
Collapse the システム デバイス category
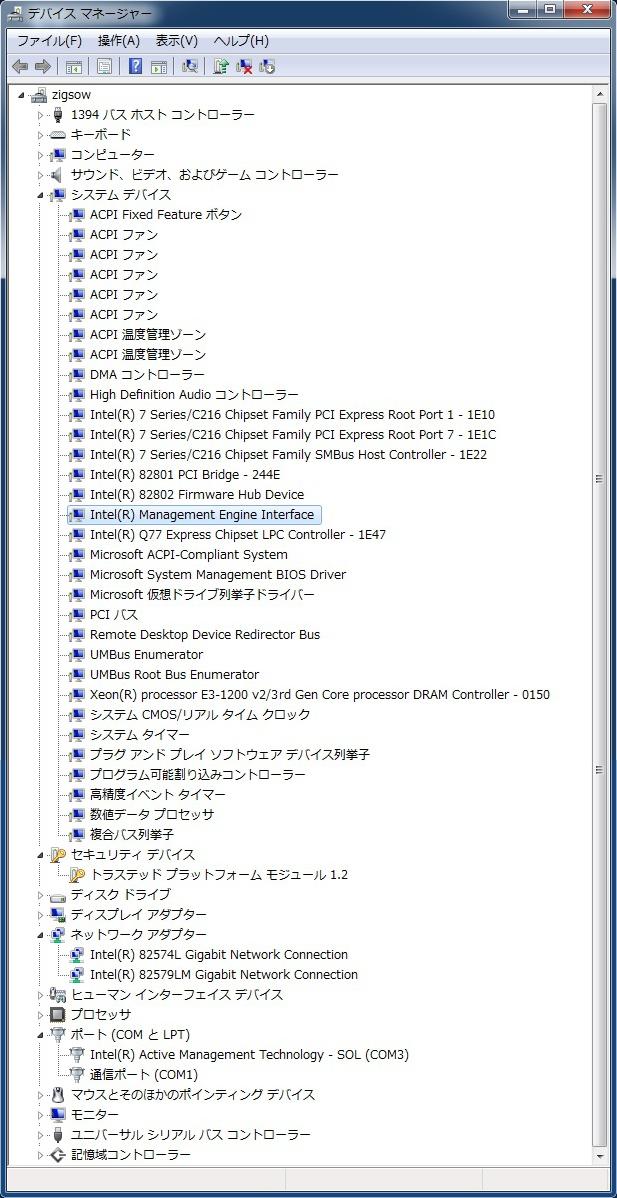(41, 196)
